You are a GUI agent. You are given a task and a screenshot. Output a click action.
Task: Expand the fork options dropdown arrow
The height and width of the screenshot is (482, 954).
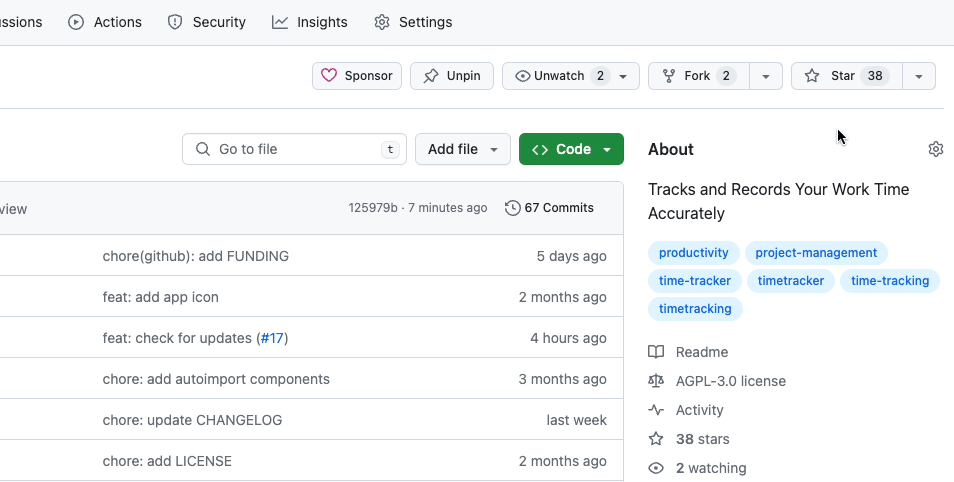point(766,76)
